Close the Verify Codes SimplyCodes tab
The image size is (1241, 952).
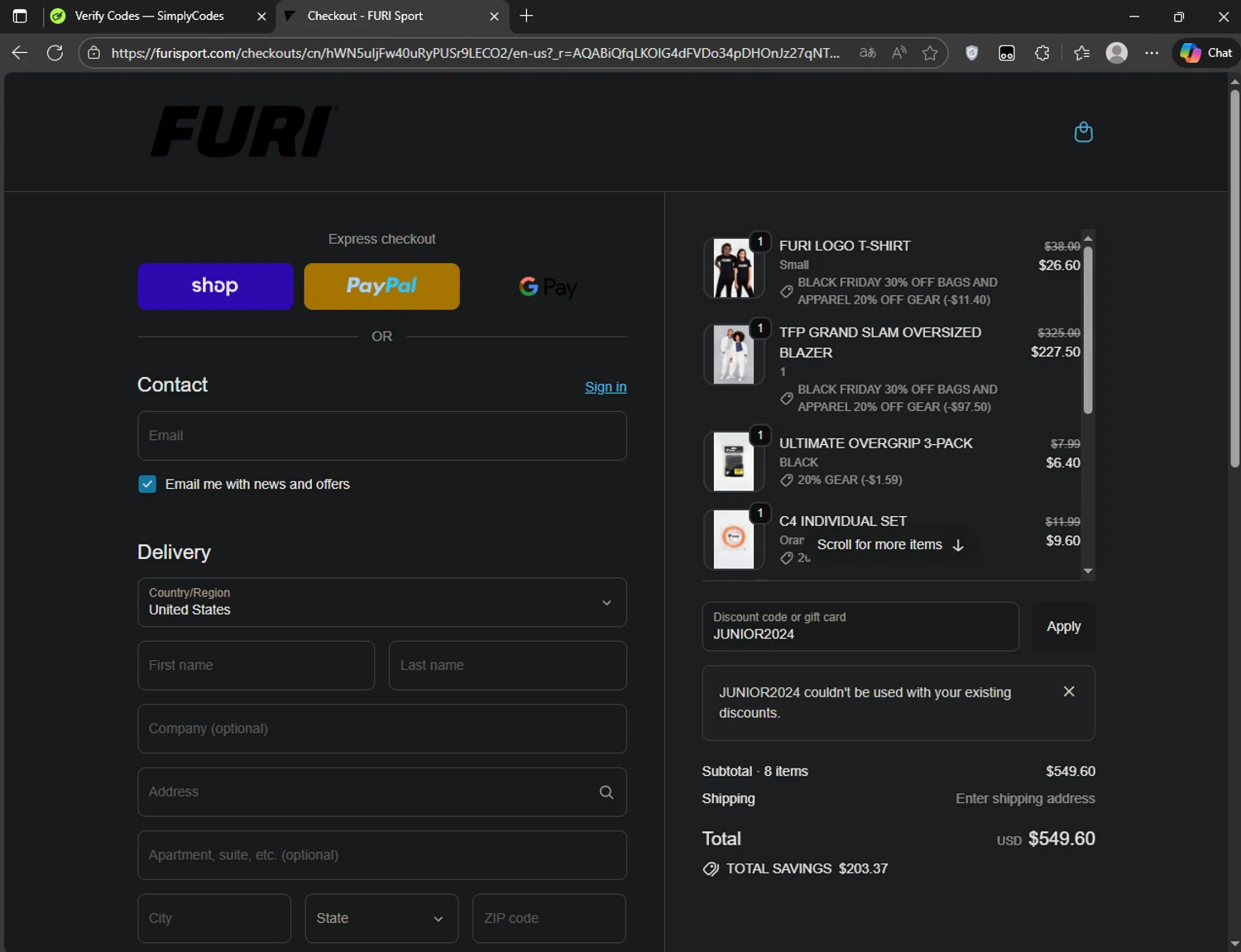pyautogui.click(x=261, y=17)
